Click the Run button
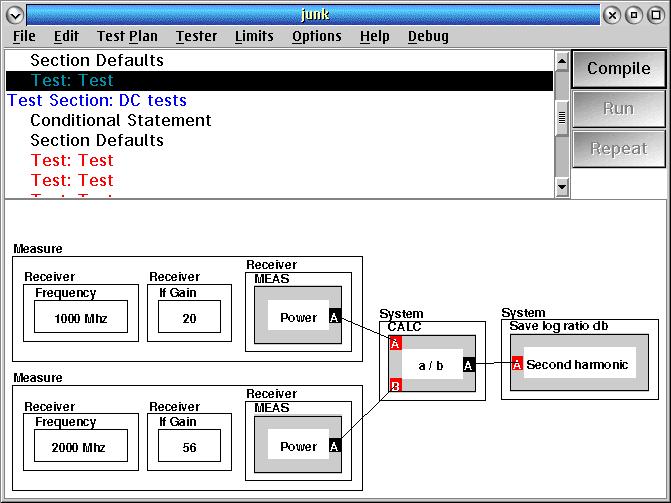Image resolution: width=671 pixels, height=503 pixels. tap(618, 109)
